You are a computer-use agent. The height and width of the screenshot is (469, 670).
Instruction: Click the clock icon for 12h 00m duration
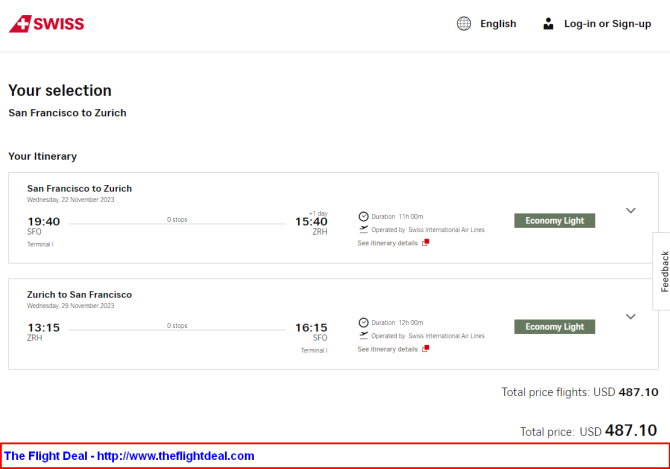pos(363,322)
